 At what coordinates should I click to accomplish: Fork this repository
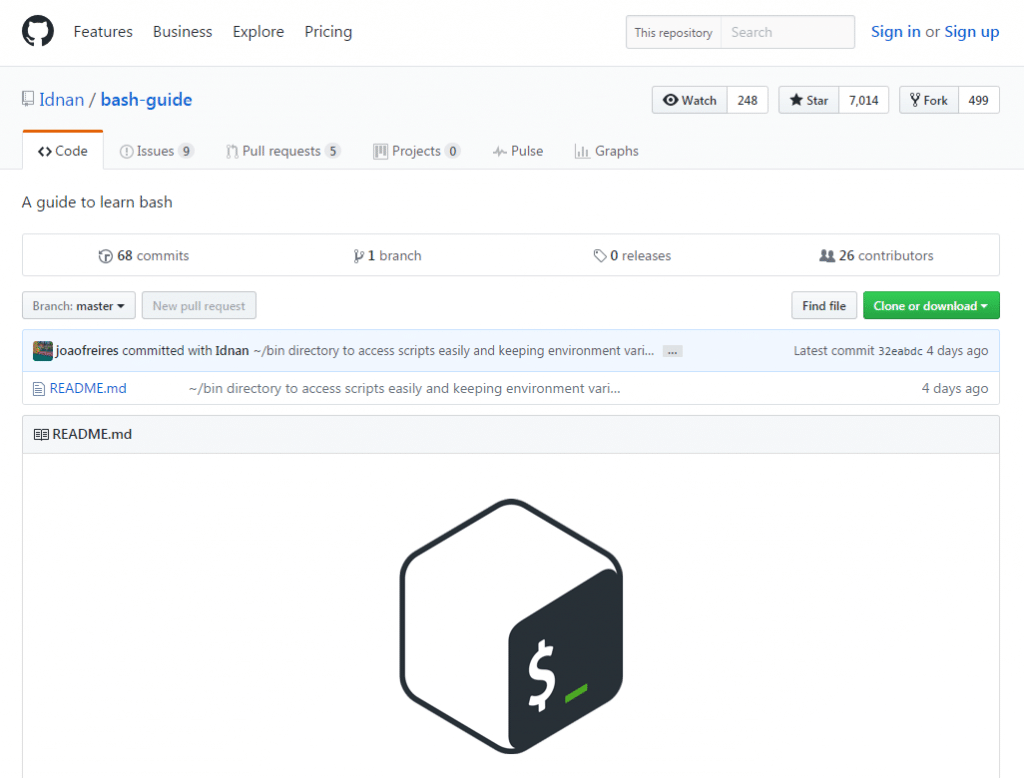click(x=929, y=100)
